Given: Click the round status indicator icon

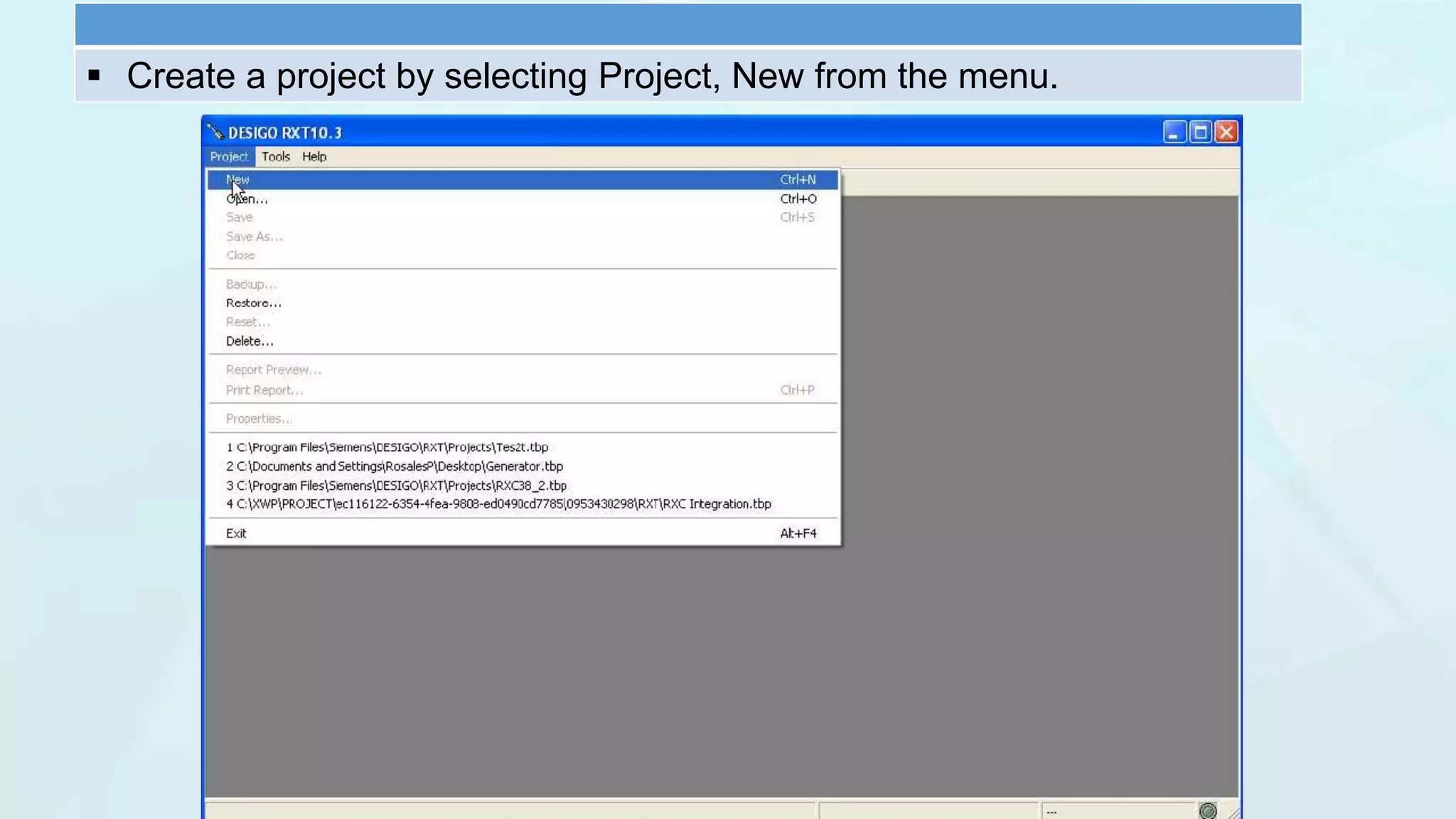Looking at the screenshot, I should 1207,810.
